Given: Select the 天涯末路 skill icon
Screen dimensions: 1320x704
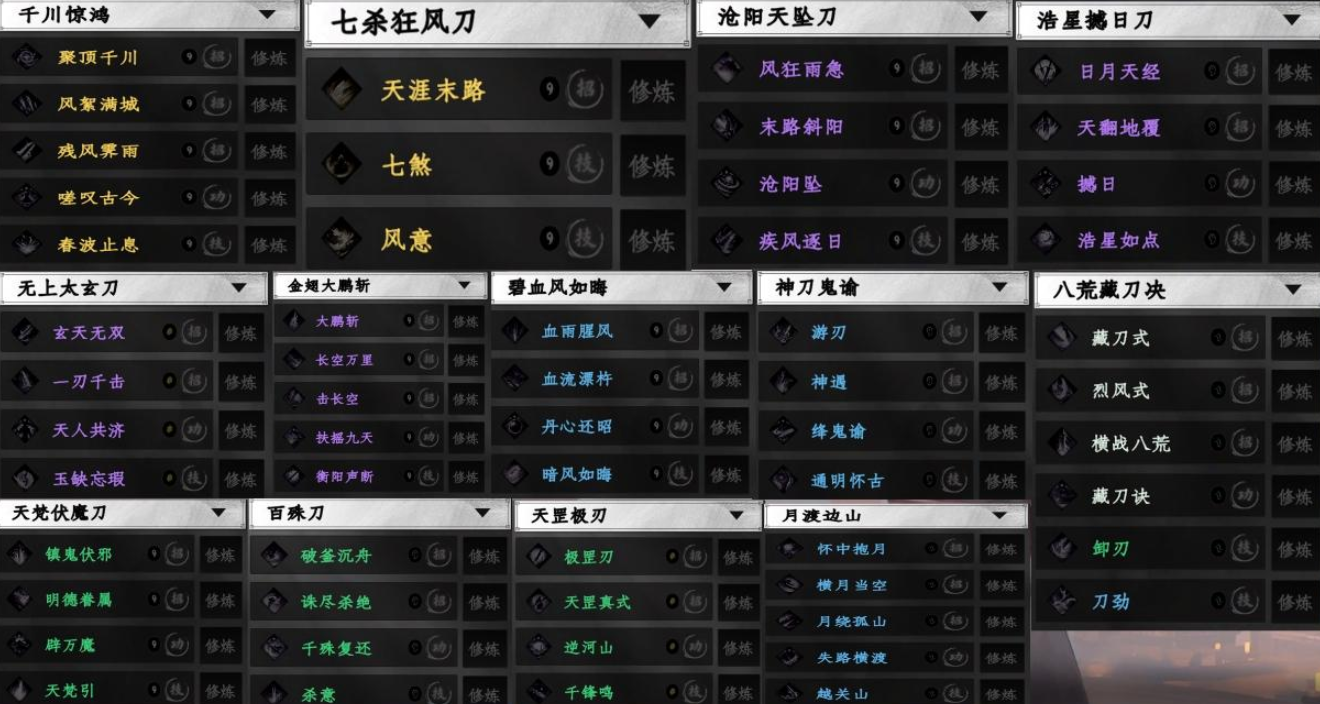Looking at the screenshot, I should click(x=341, y=90).
